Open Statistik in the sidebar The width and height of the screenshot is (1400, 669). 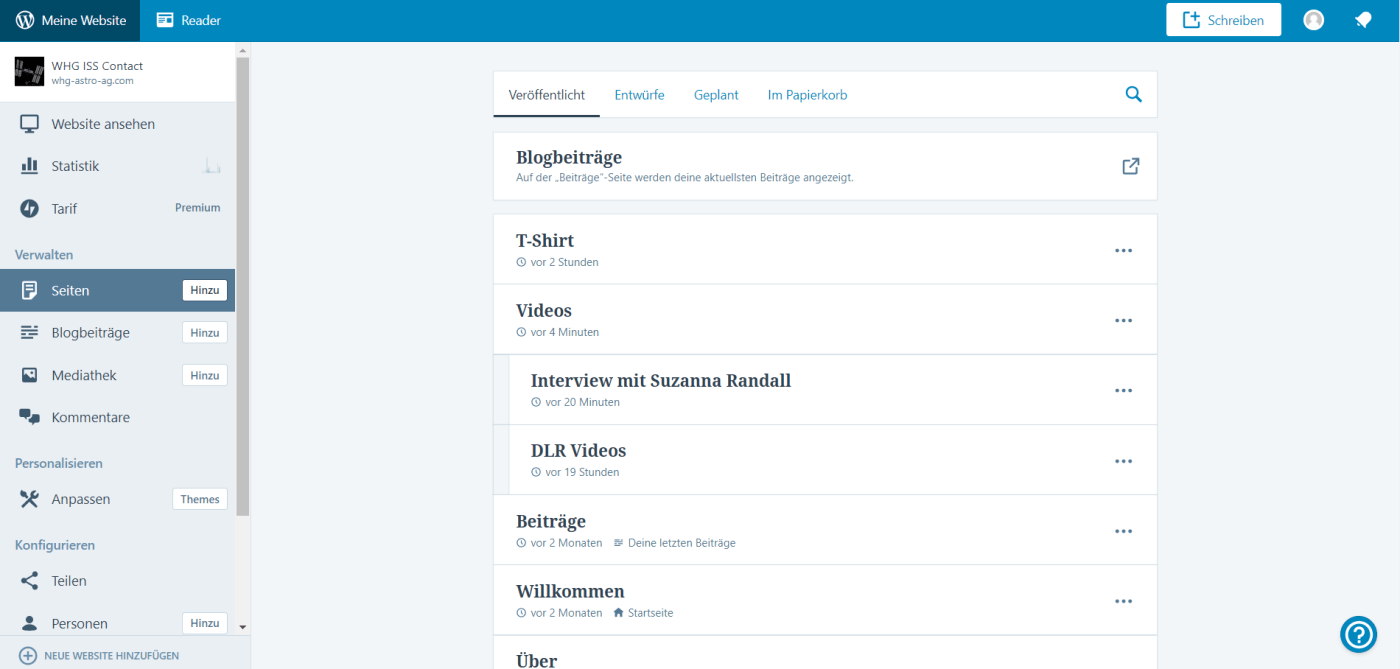75,166
